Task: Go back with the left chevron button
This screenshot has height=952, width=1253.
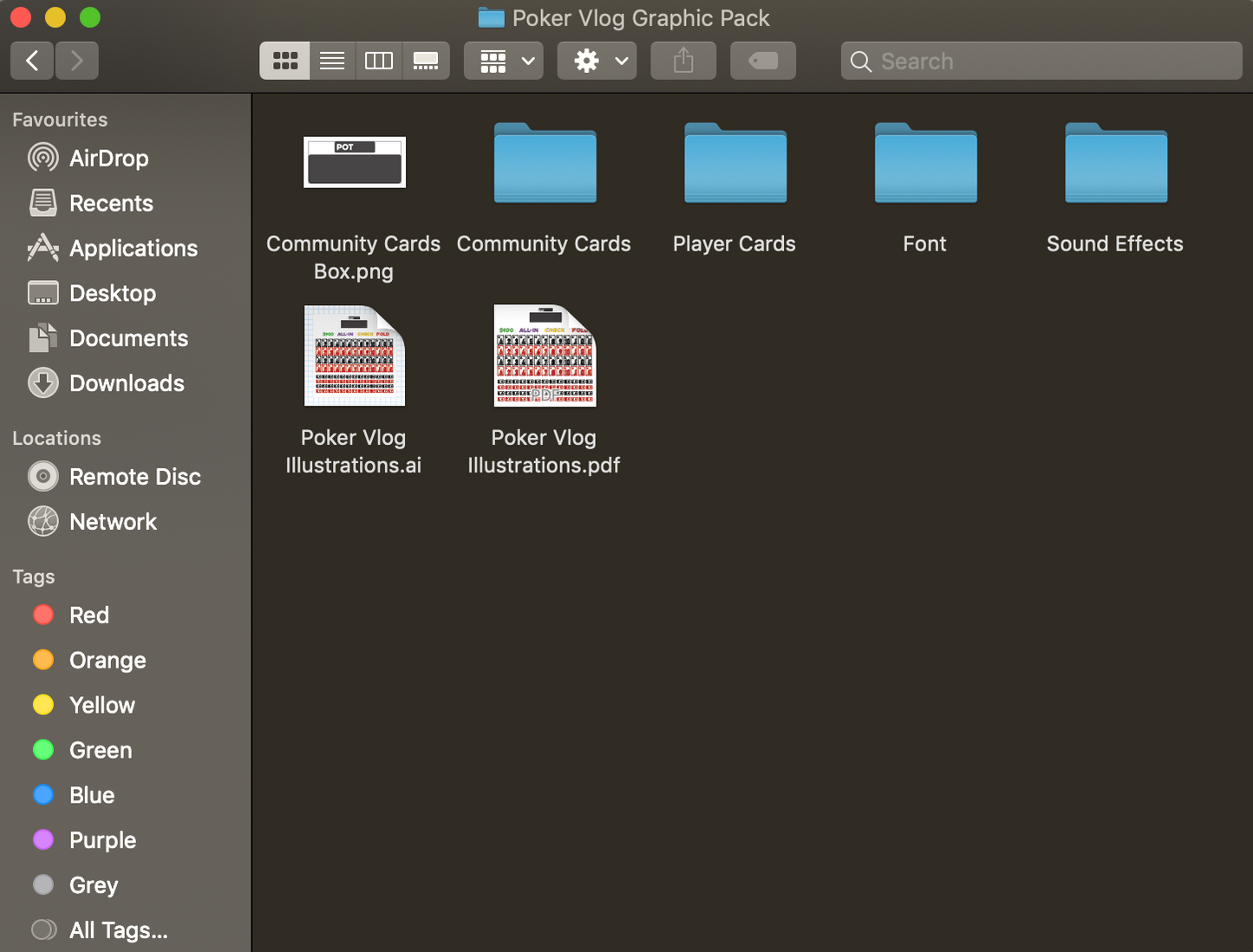Action: pos(32,61)
